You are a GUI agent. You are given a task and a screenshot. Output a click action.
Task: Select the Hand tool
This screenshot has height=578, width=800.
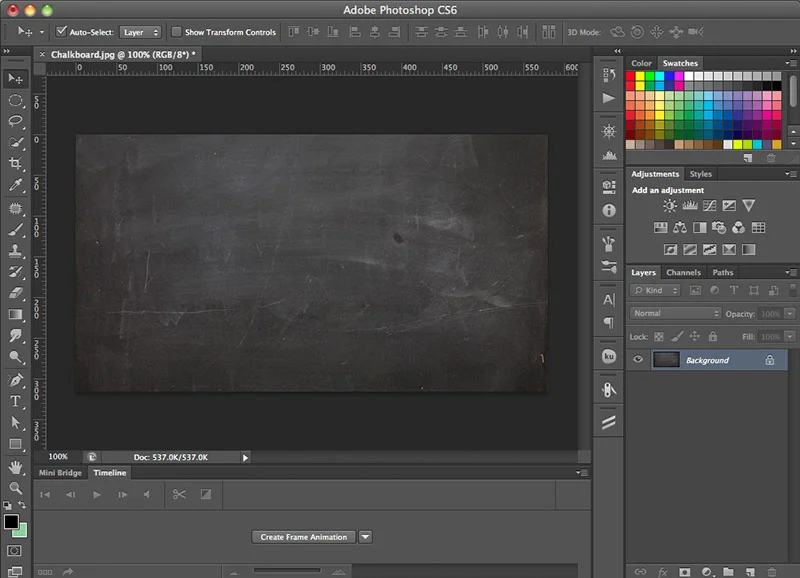tap(14, 467)
